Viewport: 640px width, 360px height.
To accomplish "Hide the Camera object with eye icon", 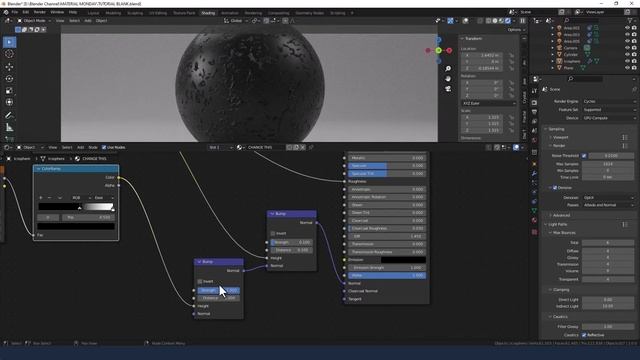I will [627, 48].
